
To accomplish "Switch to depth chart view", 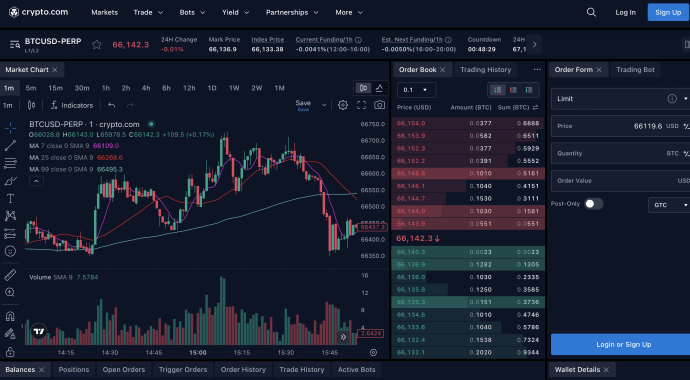I will (379, 88).
